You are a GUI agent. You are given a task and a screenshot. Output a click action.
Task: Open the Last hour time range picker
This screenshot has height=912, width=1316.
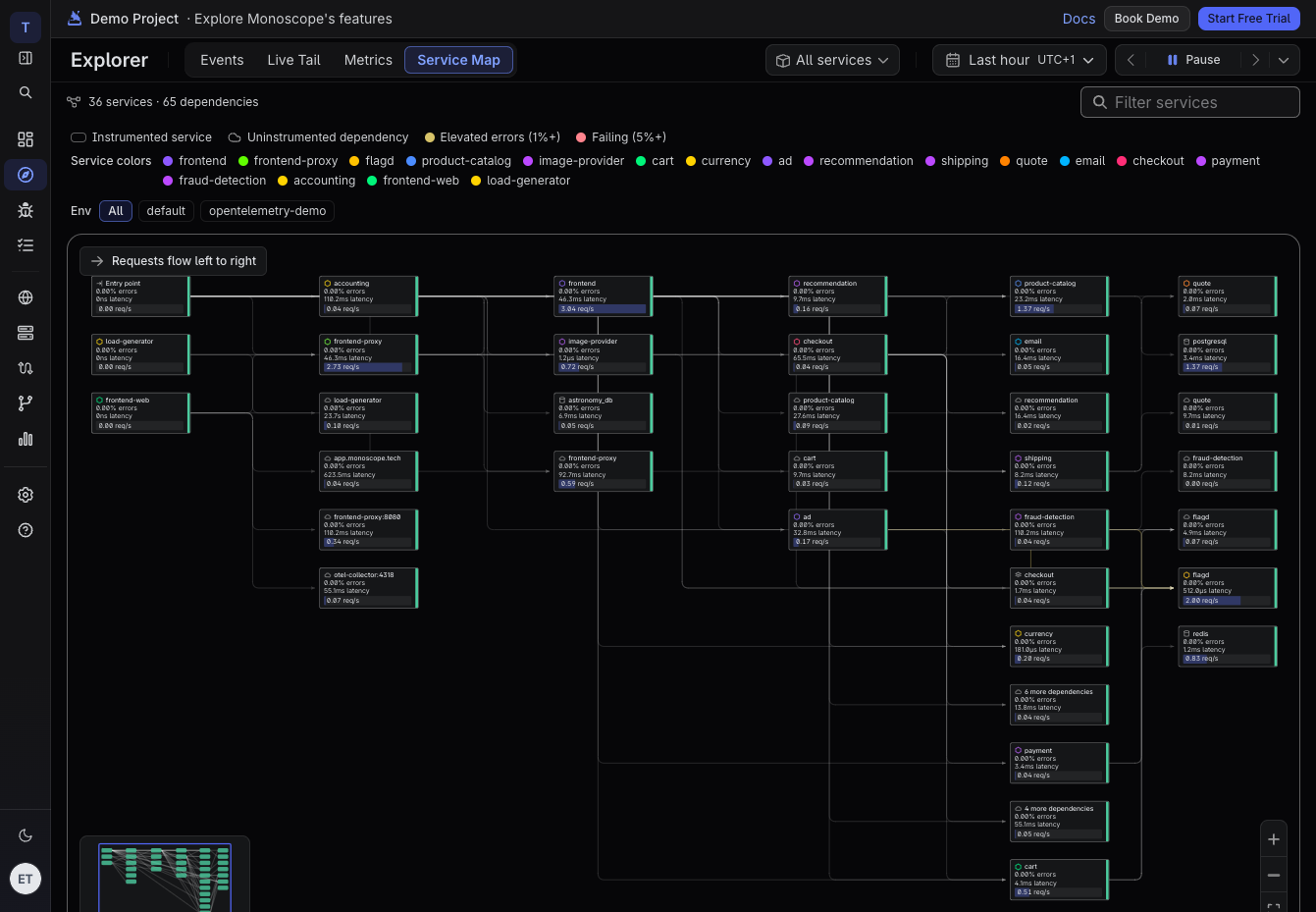click(x=1020, y=60)
